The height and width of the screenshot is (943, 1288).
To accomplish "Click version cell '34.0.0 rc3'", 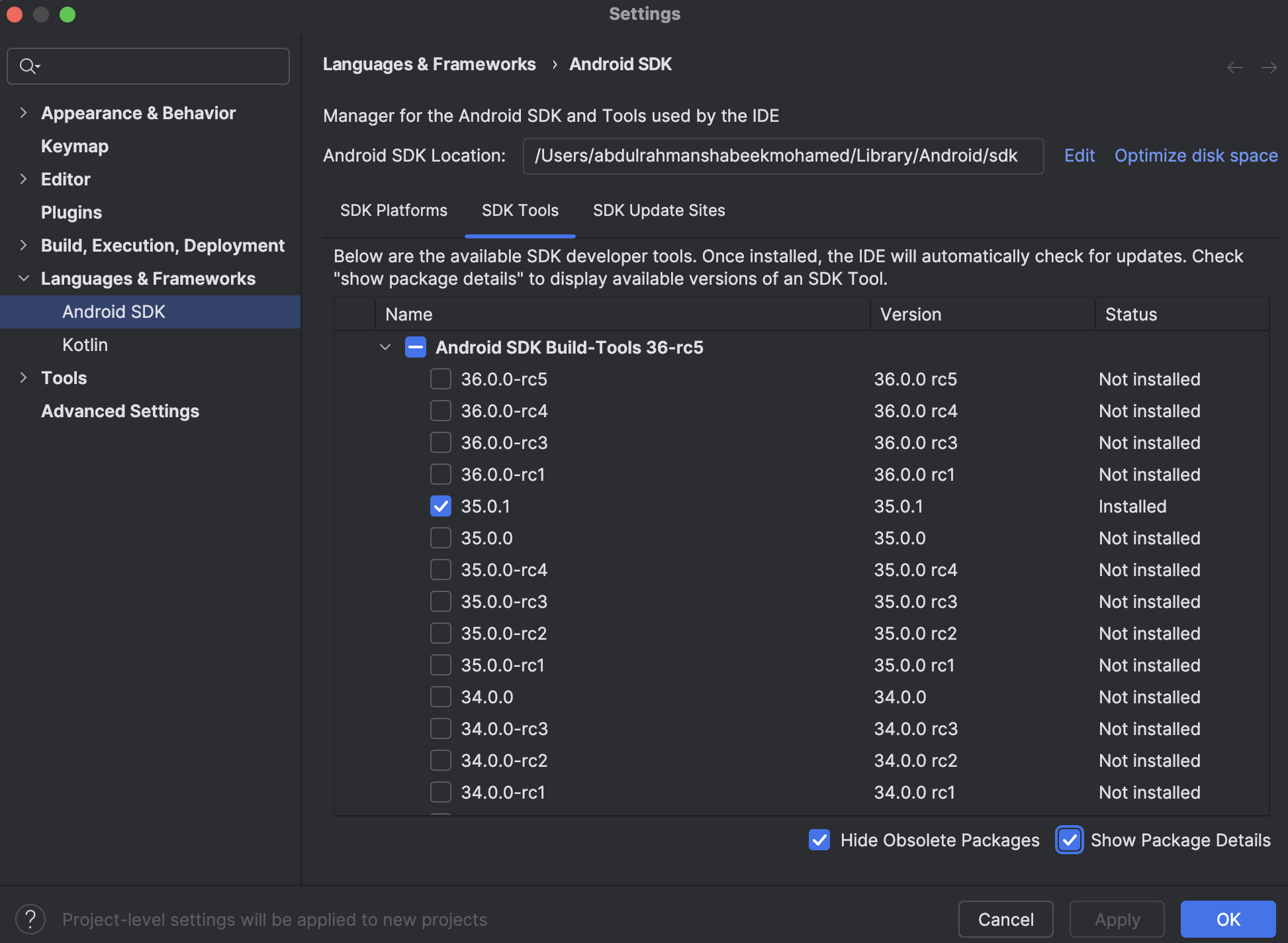I will (915, 729).
